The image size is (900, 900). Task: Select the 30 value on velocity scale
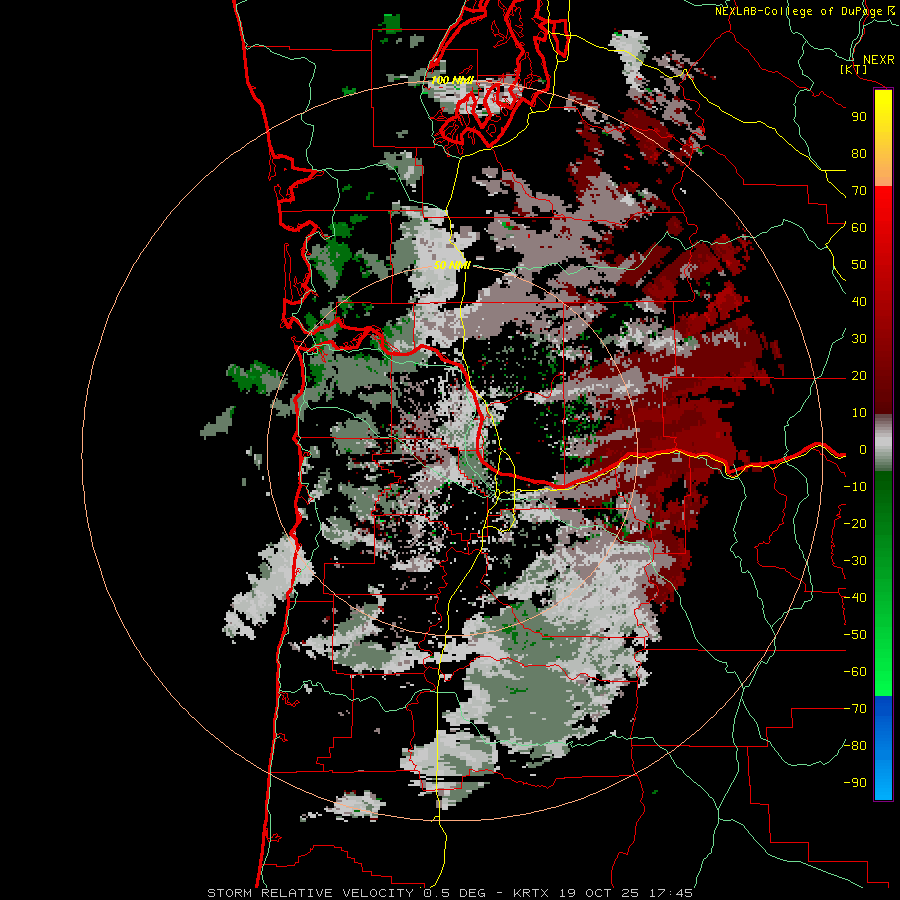point(859,339)
